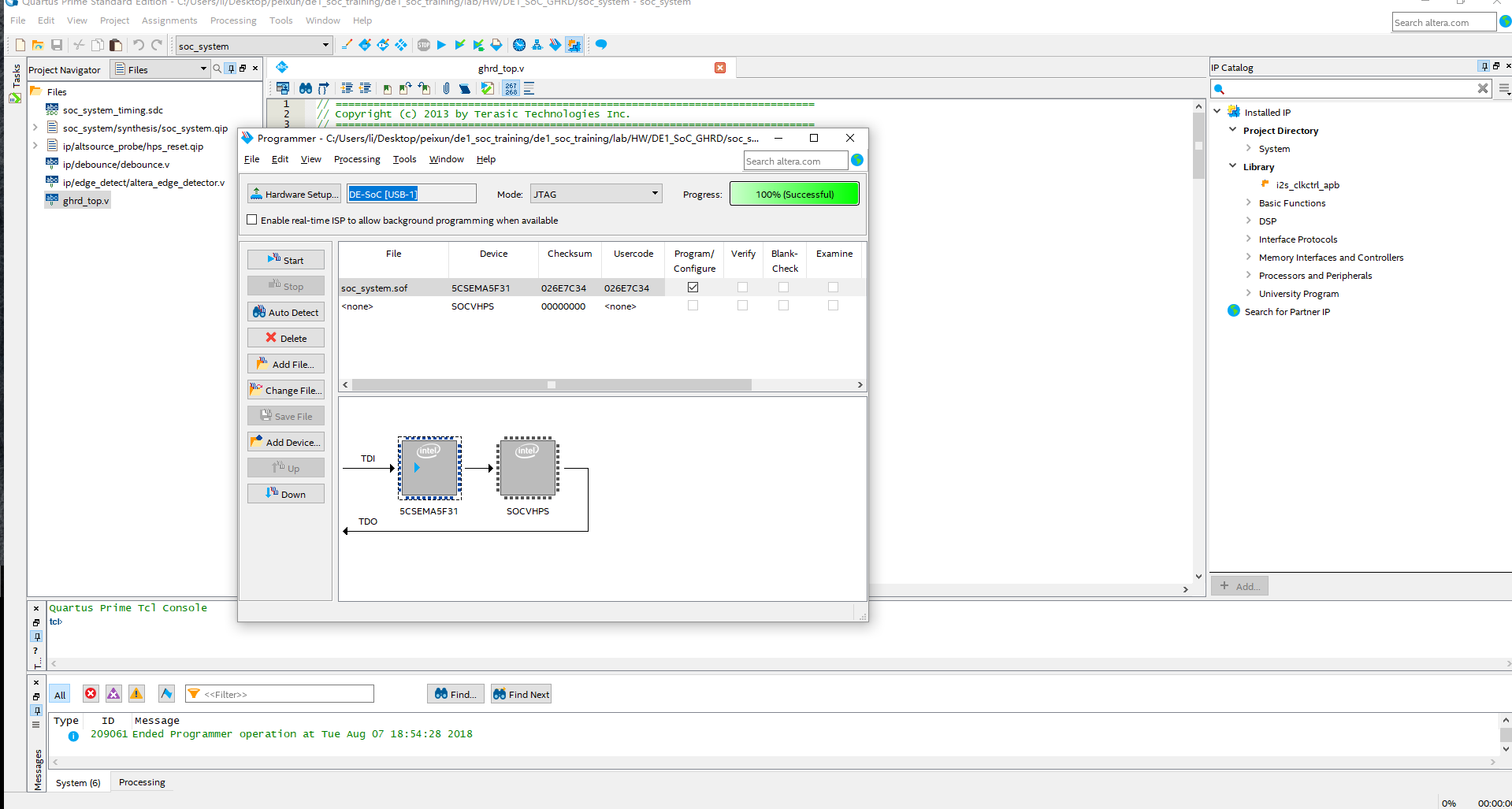Switch to the System (6) messages tab
The image size is (1512, 809).
point(78,782)
